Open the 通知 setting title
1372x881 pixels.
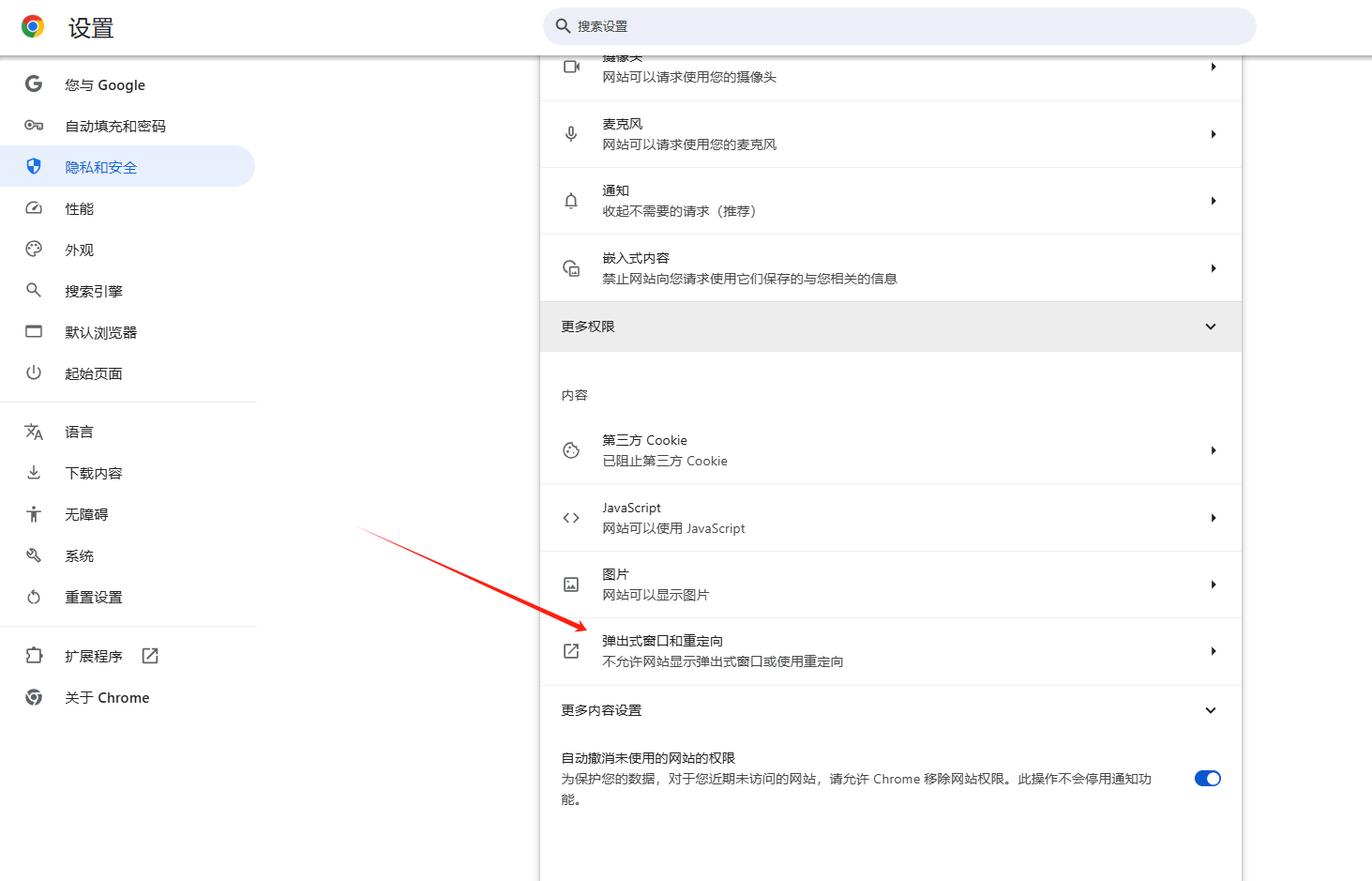tap(615, 190)
